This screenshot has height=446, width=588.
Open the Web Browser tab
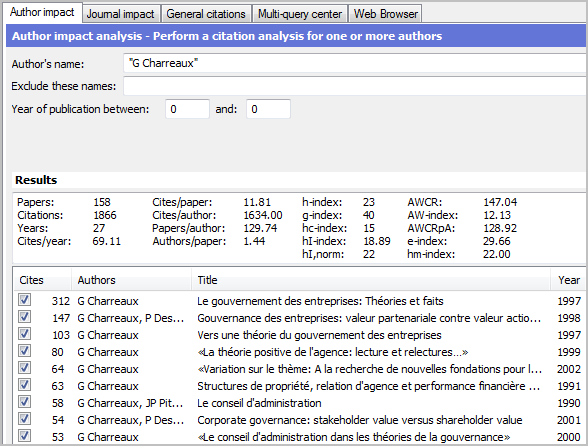386,14
